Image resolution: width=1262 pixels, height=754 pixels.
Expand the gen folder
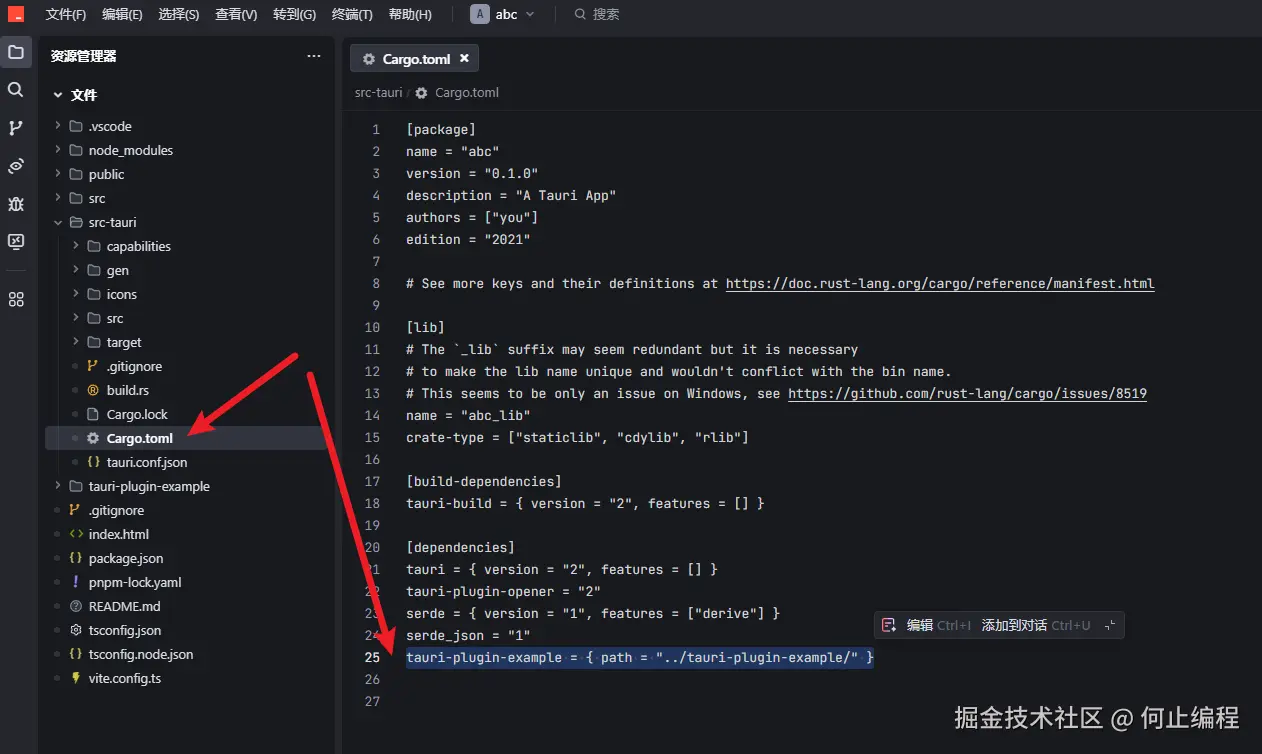pos(76,270)
